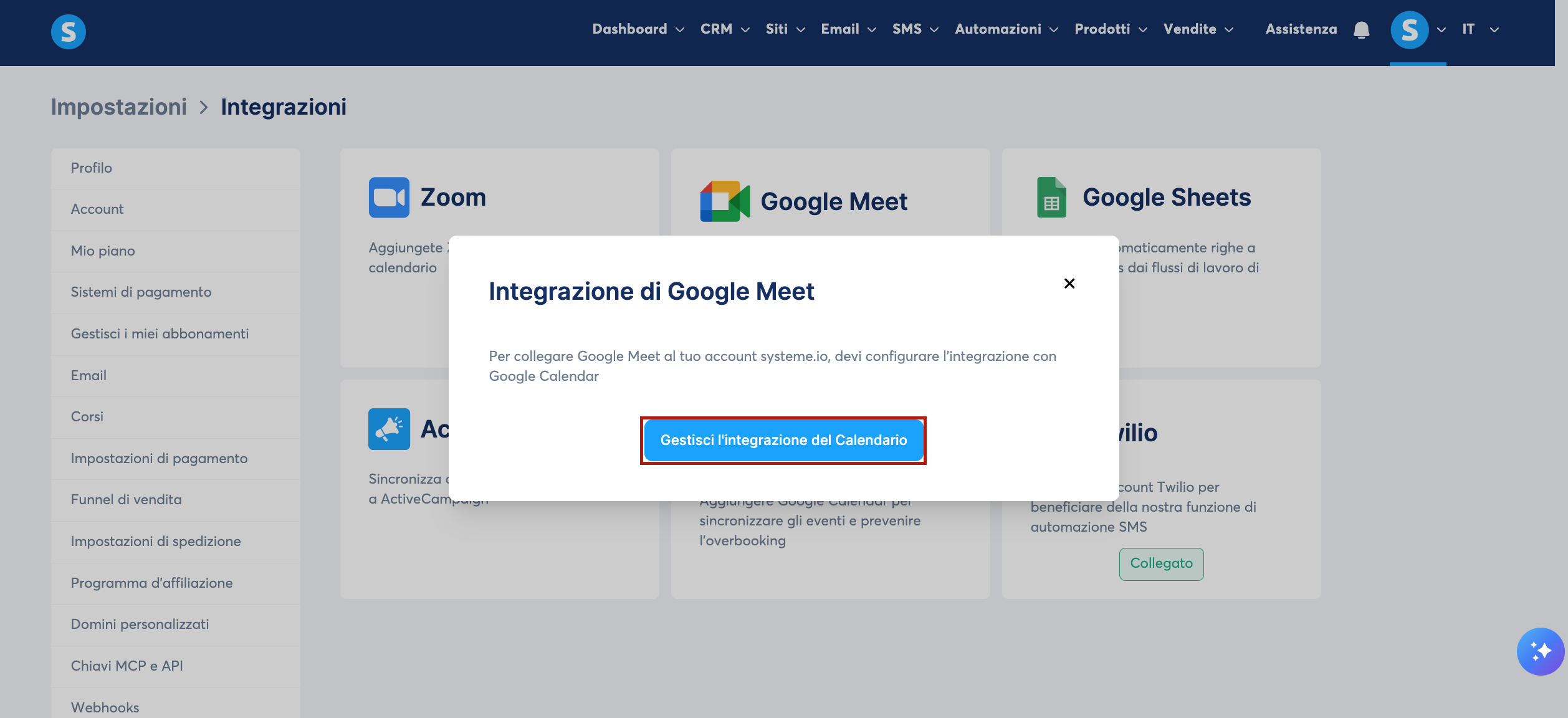1568x718 pixels.
Task: Expand the Automazioni dropdown menu
Action: point(1006,29)
